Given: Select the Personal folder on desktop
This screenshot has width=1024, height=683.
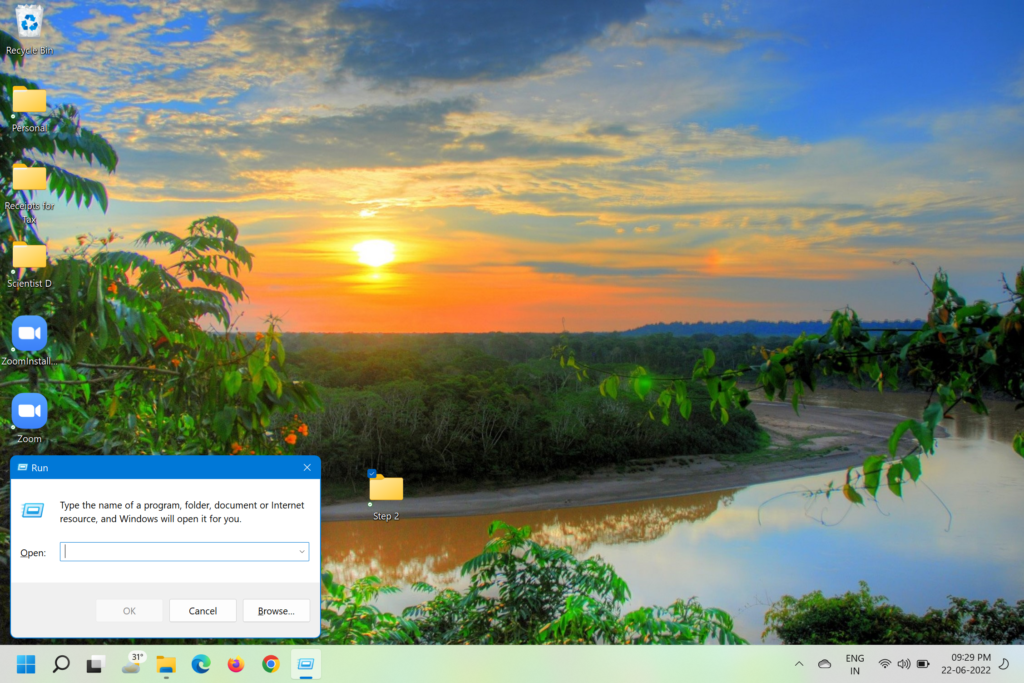Looking at the screenshot, I should click(29, 101).
